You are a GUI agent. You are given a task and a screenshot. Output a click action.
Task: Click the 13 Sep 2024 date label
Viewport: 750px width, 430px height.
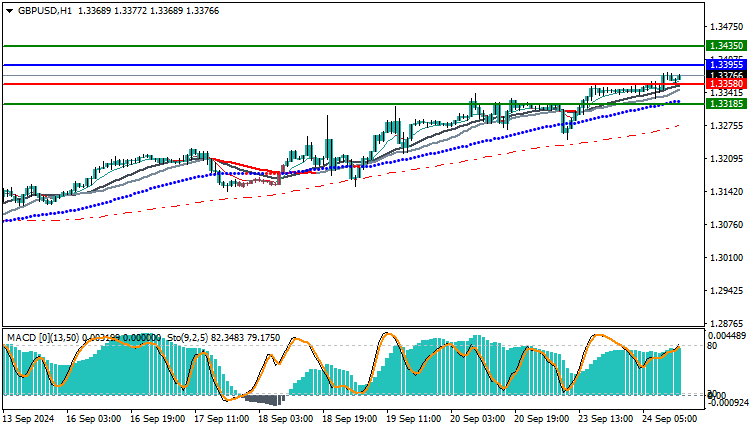pos(29,419)
